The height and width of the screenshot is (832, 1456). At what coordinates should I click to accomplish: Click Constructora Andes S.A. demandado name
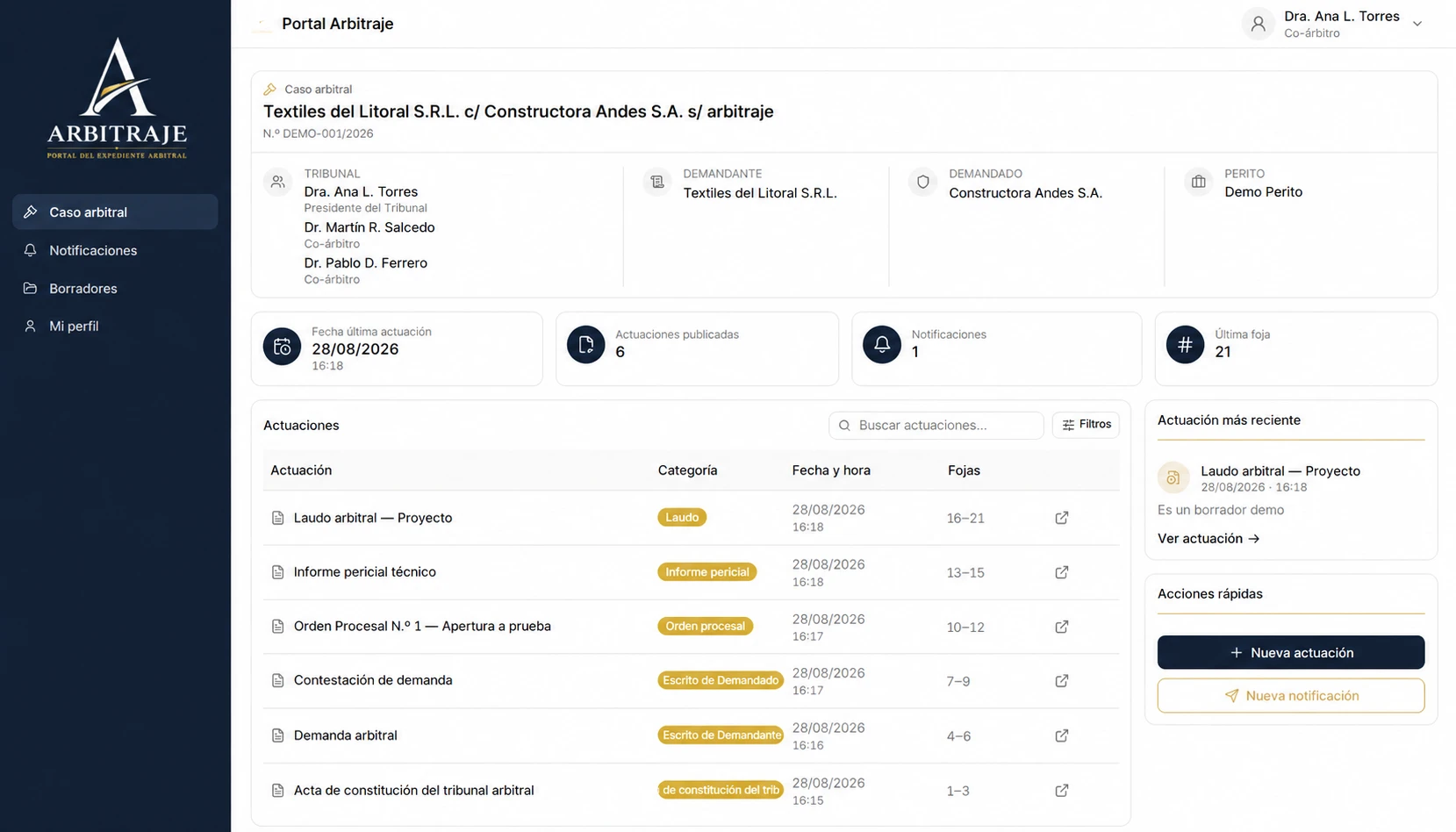[x=1025, y=193]
